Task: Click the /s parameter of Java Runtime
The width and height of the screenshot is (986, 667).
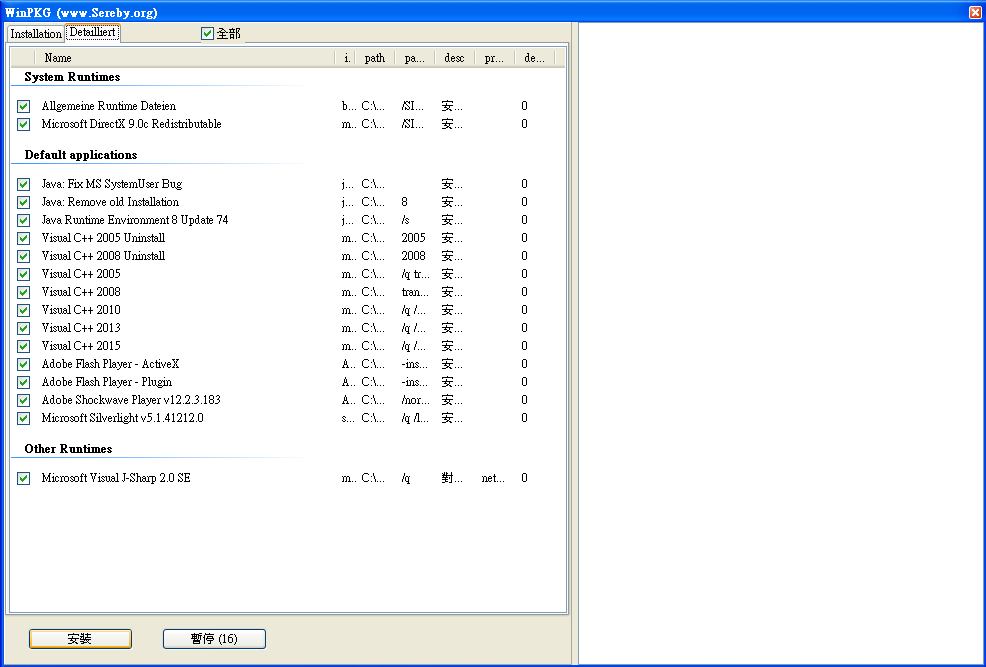Action: coord(406,221)
